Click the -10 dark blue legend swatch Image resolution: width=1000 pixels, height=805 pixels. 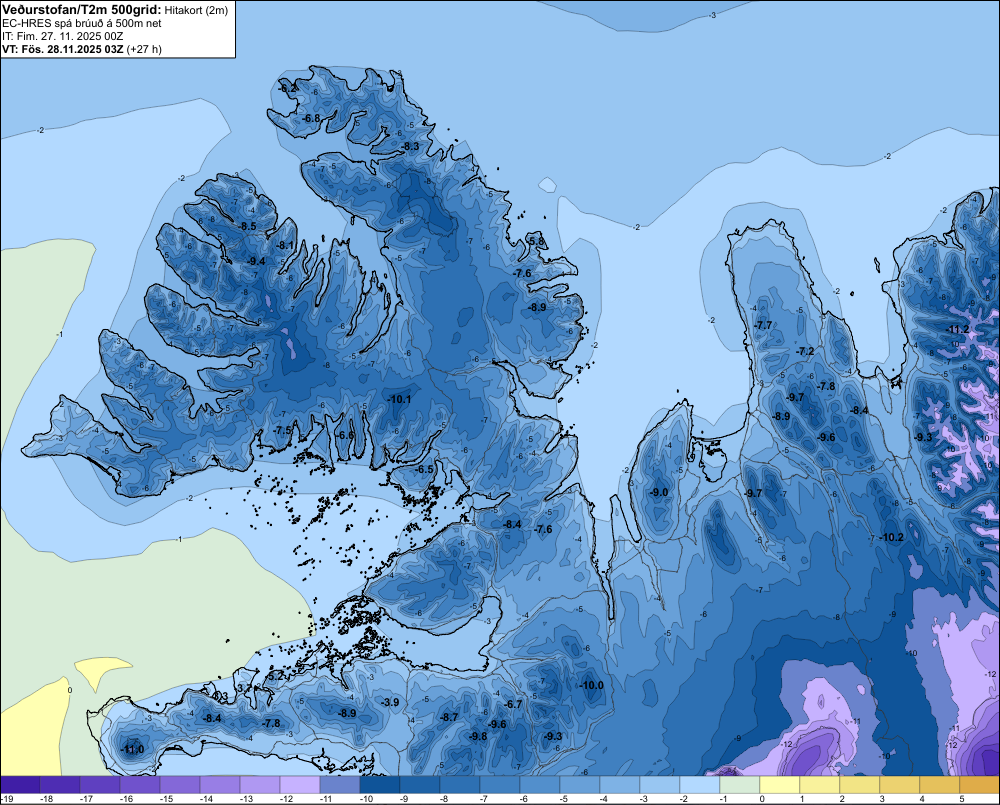tap(379, 785)
